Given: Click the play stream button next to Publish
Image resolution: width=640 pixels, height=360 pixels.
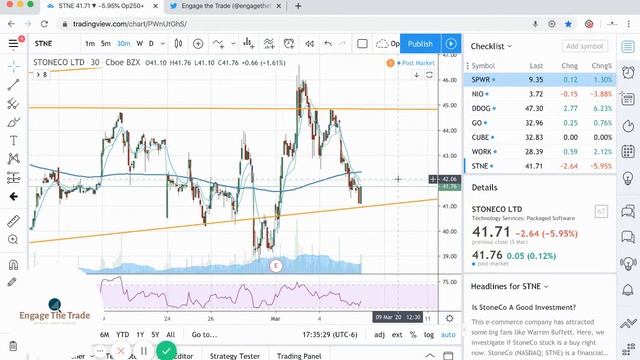Looking at the screenshot, I should pyautogui.click(x=451, y=44).
